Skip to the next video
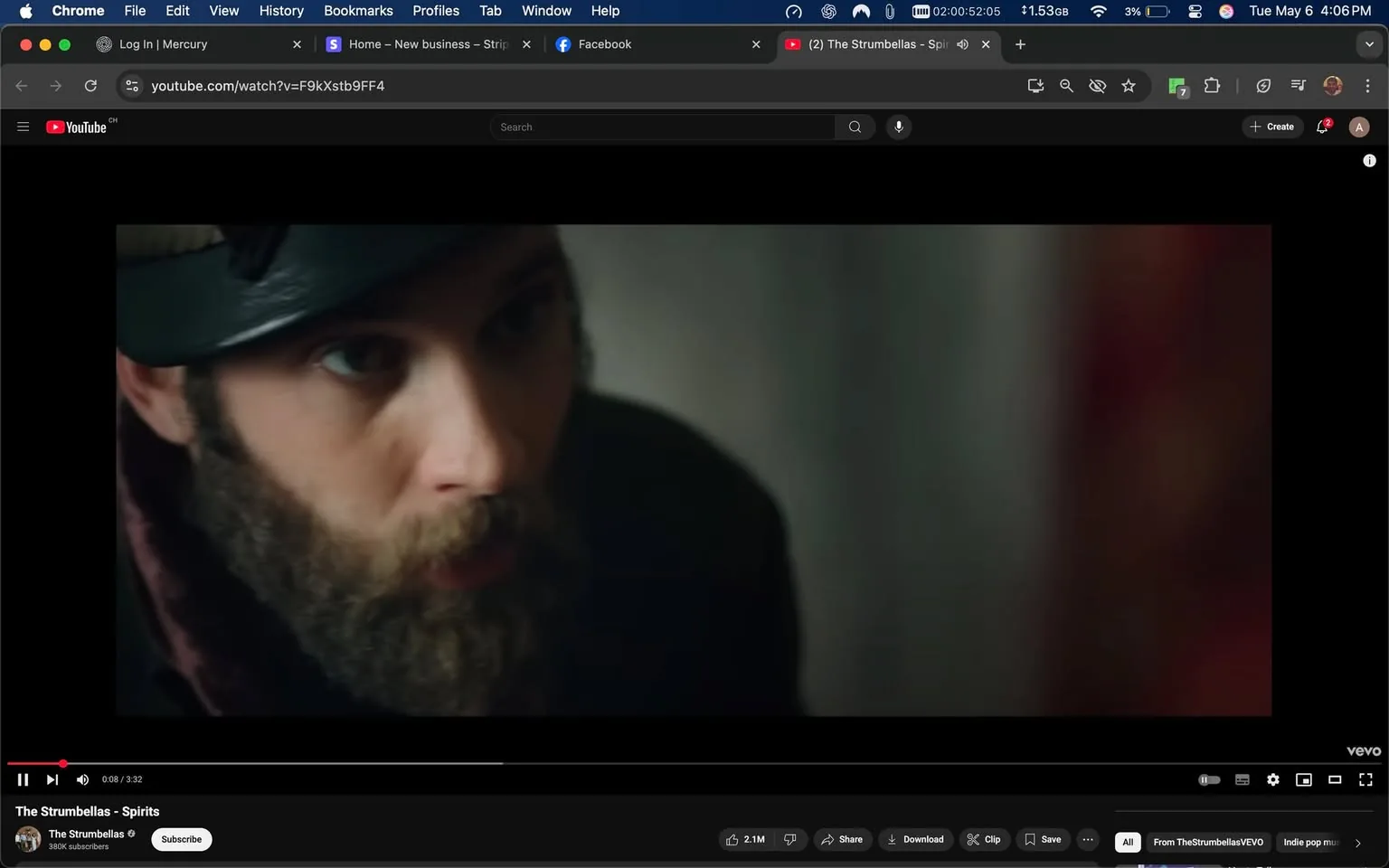Image resolution: width=1389 pixels, height=868 pixels. click(x=52, y=779)
